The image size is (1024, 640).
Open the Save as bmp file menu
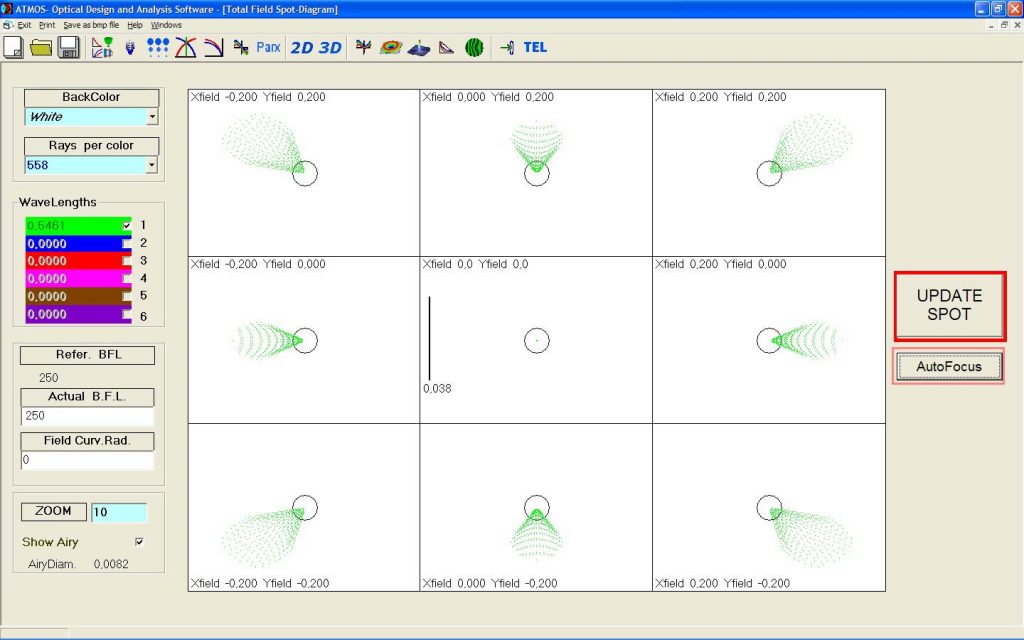pos(91,24)
